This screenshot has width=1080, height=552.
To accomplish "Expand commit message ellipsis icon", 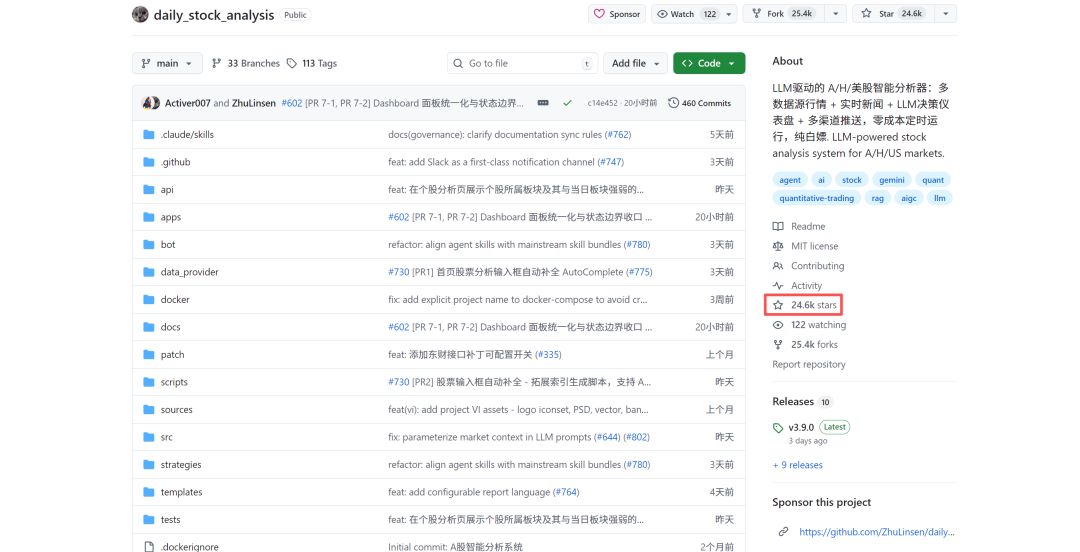I will 543,103.
